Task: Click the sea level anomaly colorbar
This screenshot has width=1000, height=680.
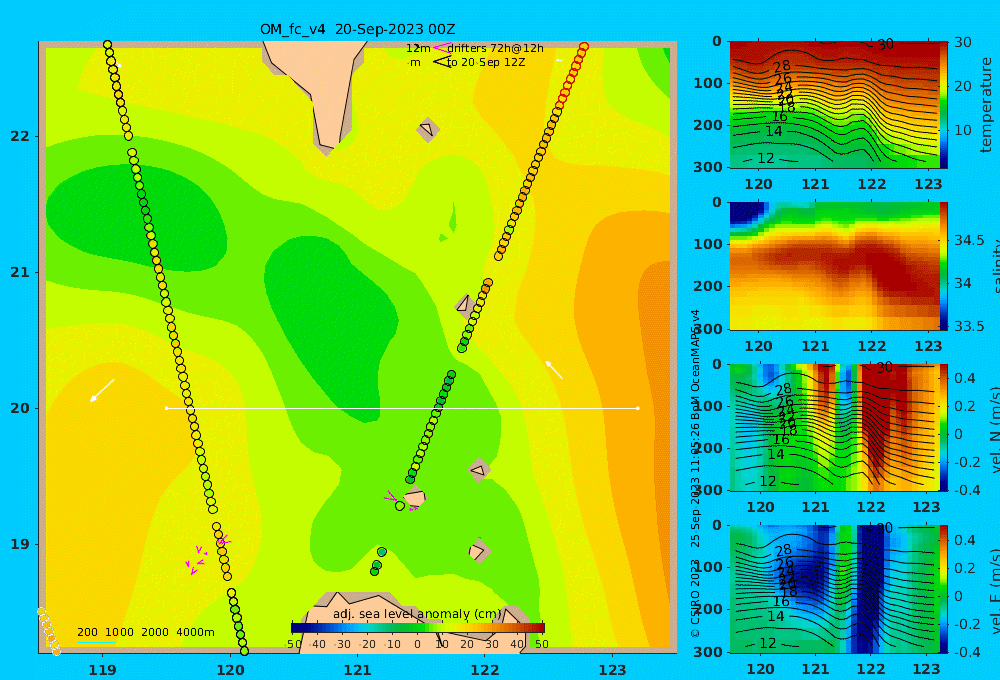Action: point(417,628)
